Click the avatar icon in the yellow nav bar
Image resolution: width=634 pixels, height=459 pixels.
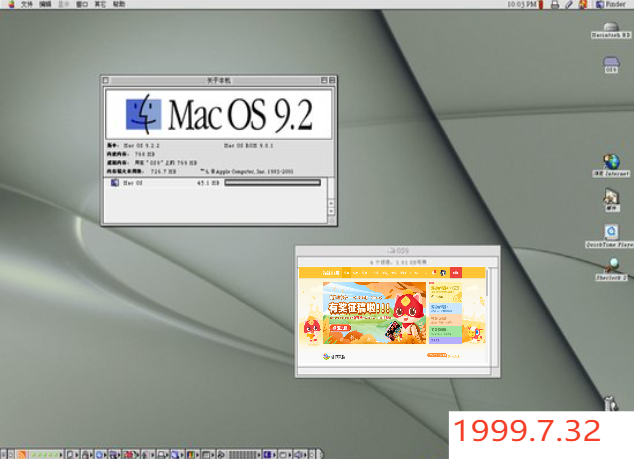tap(443, 273)
